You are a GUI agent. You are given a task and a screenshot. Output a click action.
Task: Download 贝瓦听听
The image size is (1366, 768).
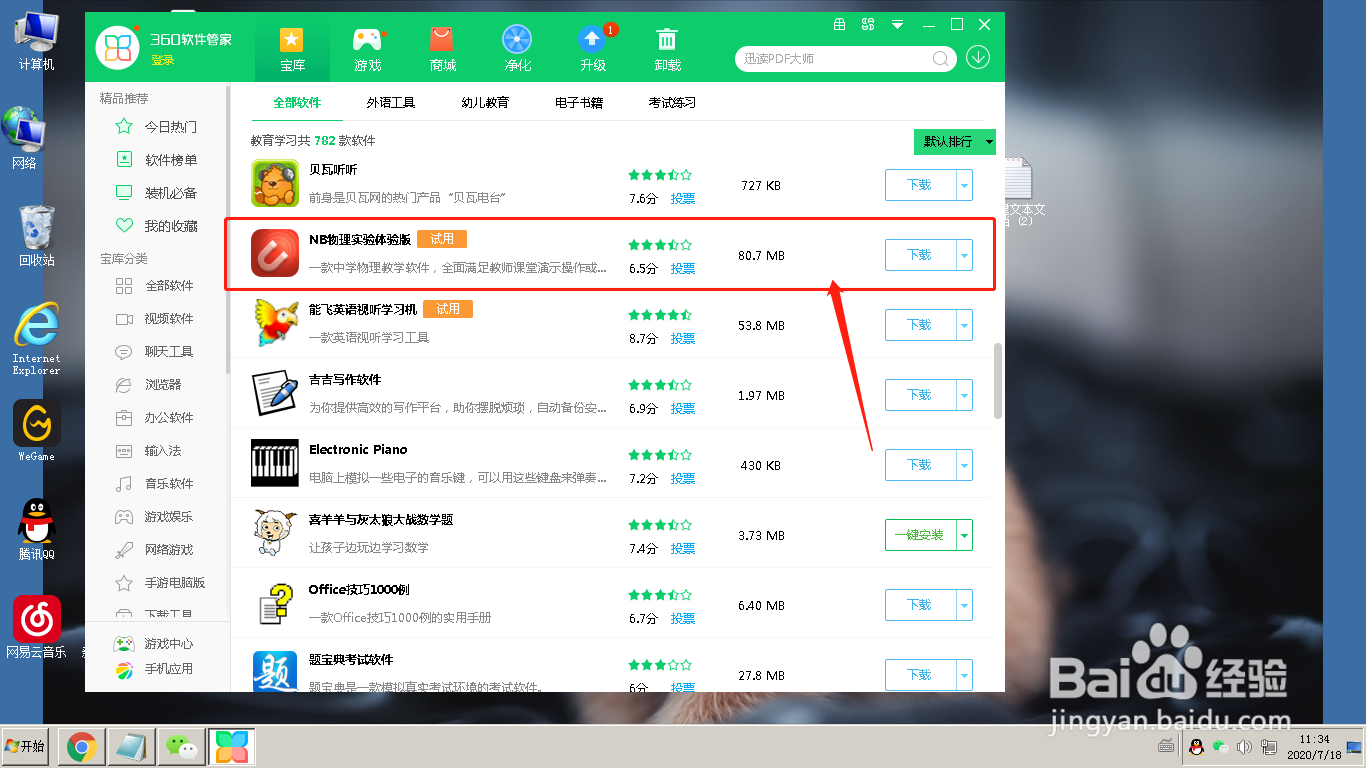click(x=921, y=185)
